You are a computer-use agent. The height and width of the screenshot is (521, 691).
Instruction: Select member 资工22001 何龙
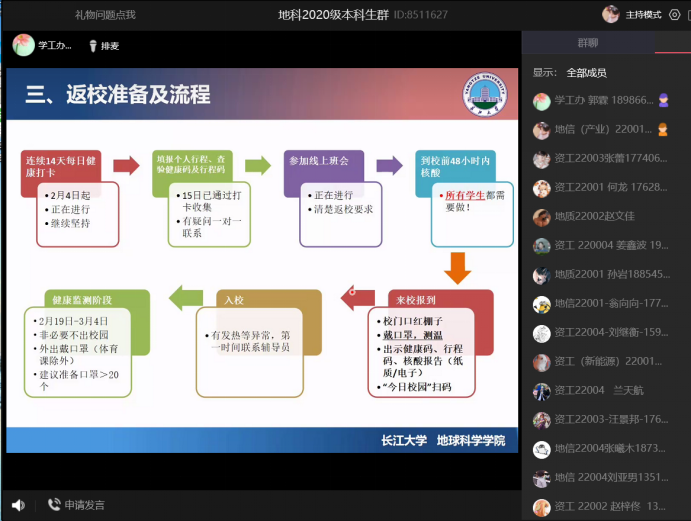click(610, 188)
